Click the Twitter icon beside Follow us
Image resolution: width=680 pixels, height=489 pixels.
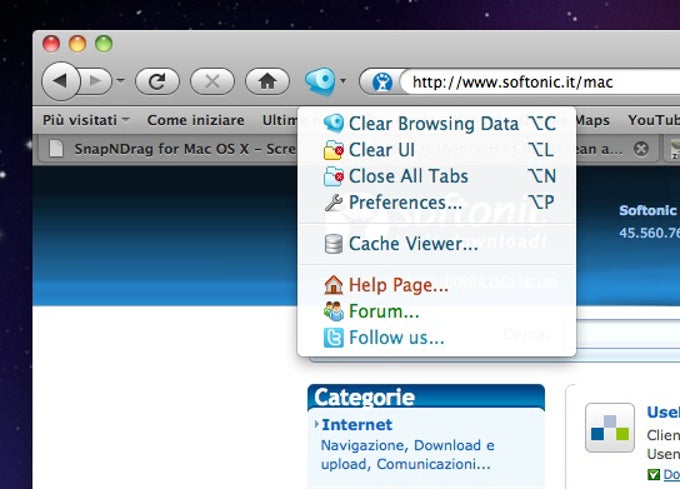click(333, 338)
